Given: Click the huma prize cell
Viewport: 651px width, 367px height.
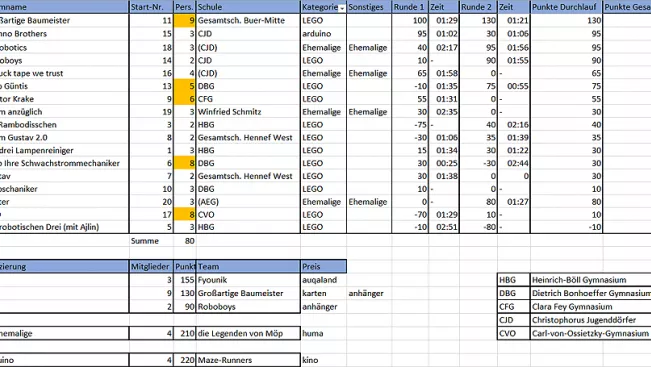Looking at the screenshot, I should tap(323, 333).
